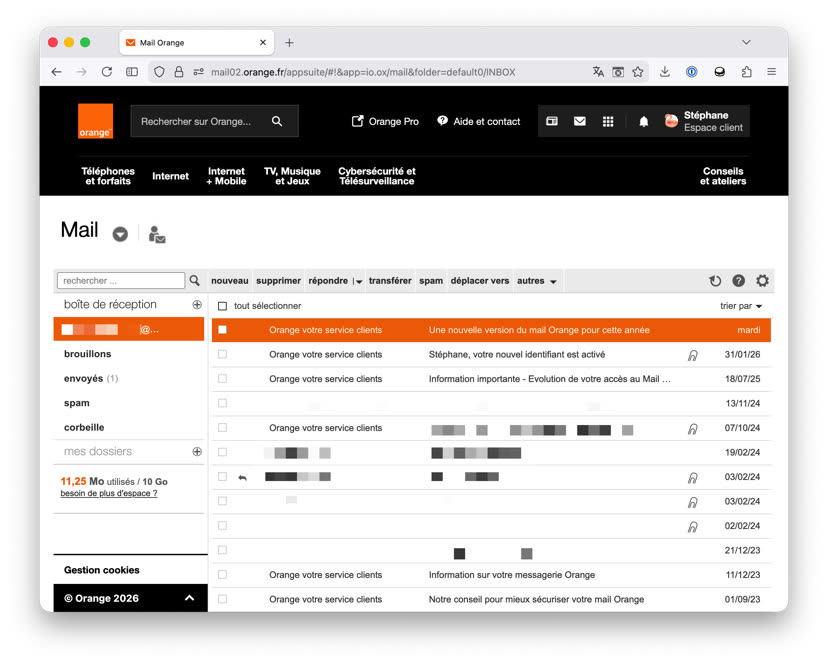The image size is (828, 664).
Task: Toggle the browser sidebar icon
Action: [132, 72]
